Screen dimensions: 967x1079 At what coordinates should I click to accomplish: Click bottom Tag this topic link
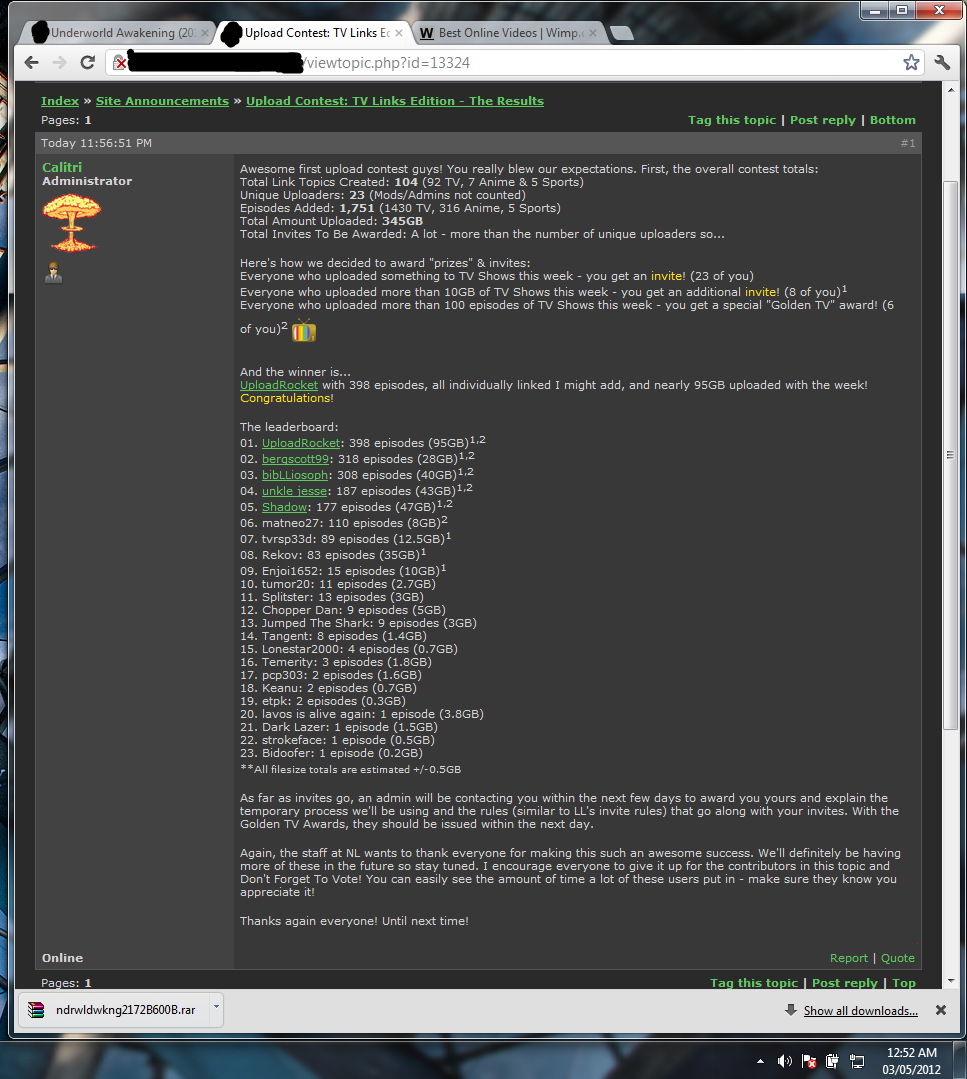754,983
